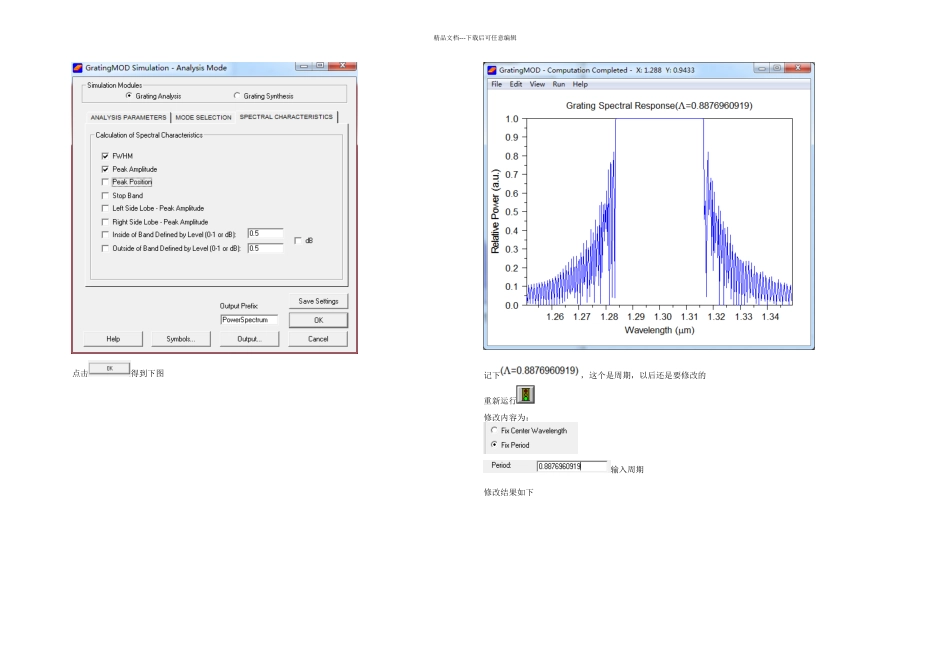The width and height of the screenshot is (950, 672).
Task: Select the Fix Period radio option
Action: [494, 445]
